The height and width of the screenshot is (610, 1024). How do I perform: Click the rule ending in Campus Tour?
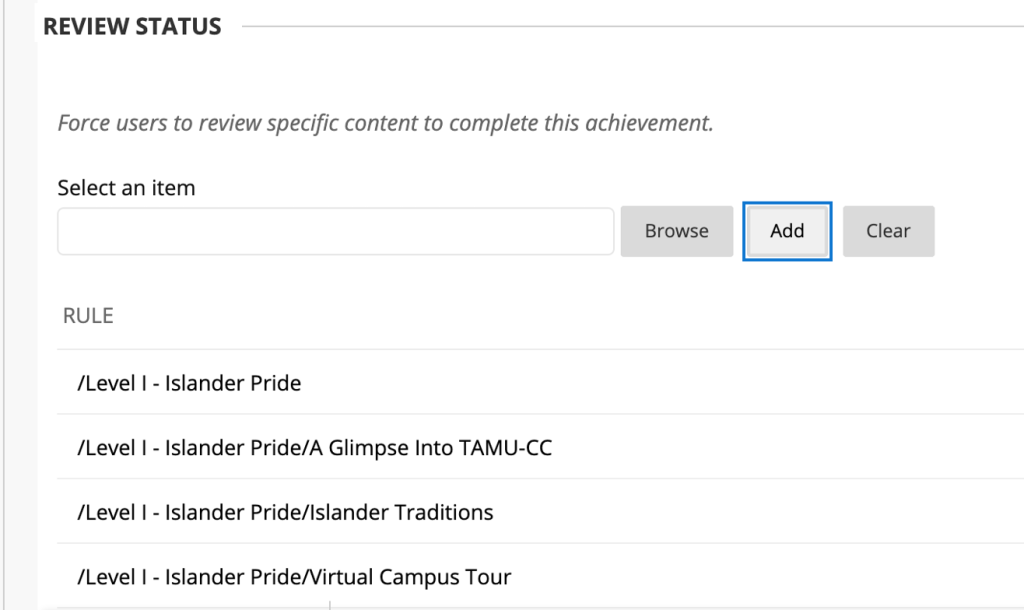tap(294, 577)
